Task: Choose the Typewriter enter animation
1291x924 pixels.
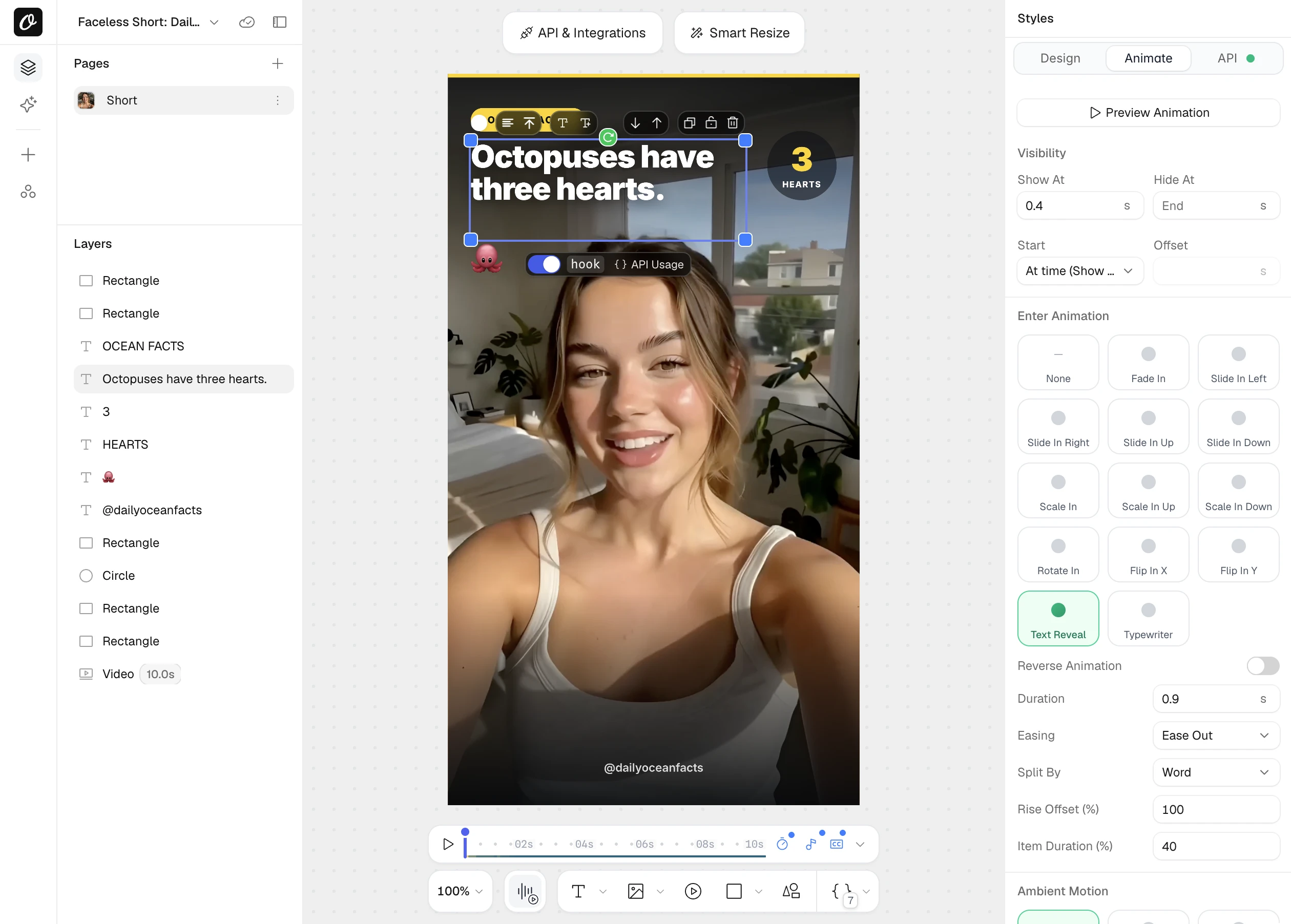Action: click(1148, 618)
